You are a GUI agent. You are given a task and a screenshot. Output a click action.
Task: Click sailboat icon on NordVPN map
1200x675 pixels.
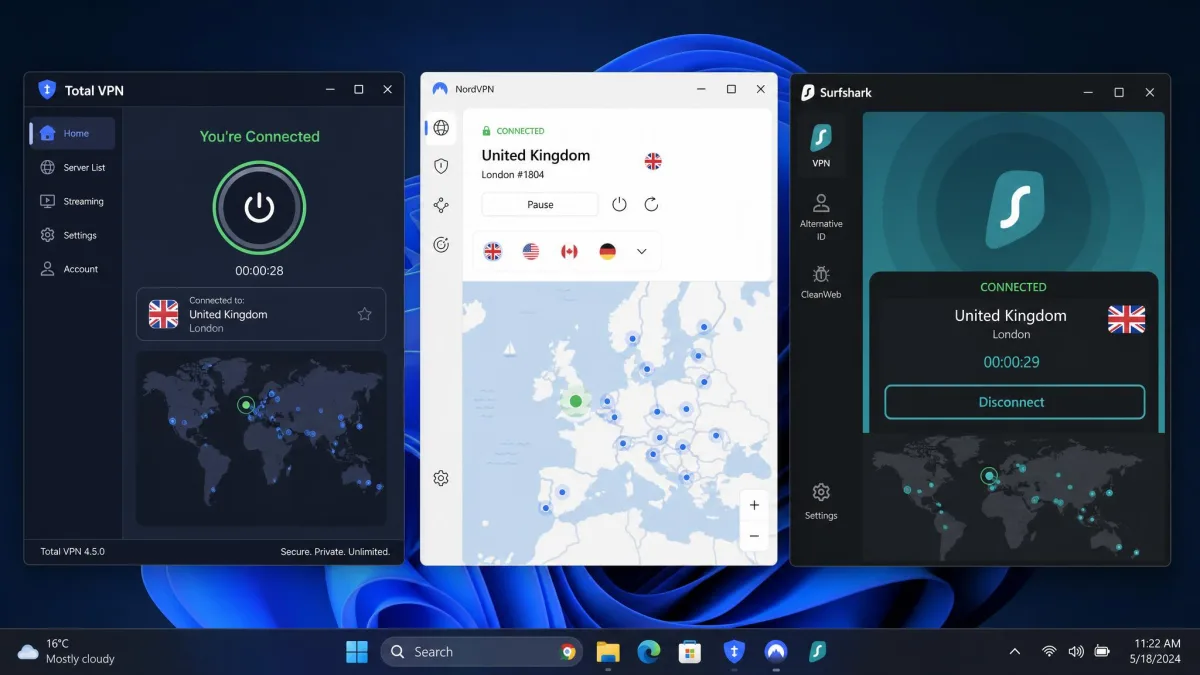coord(510,349)
